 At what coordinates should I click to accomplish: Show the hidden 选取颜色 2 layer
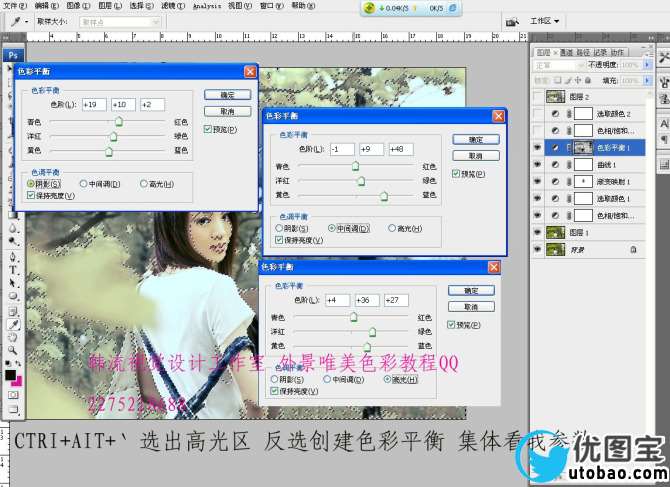(538, 114)
